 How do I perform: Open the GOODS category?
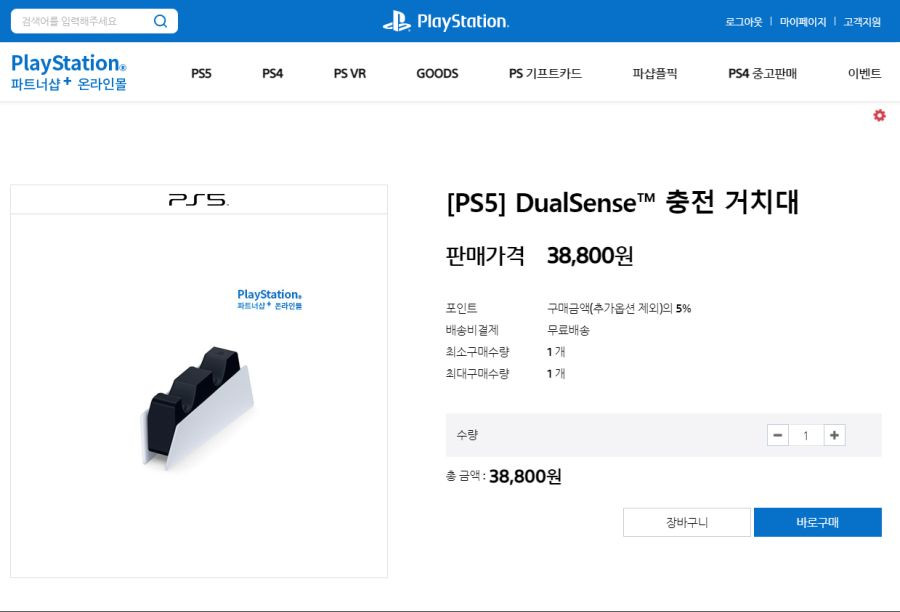437,73
